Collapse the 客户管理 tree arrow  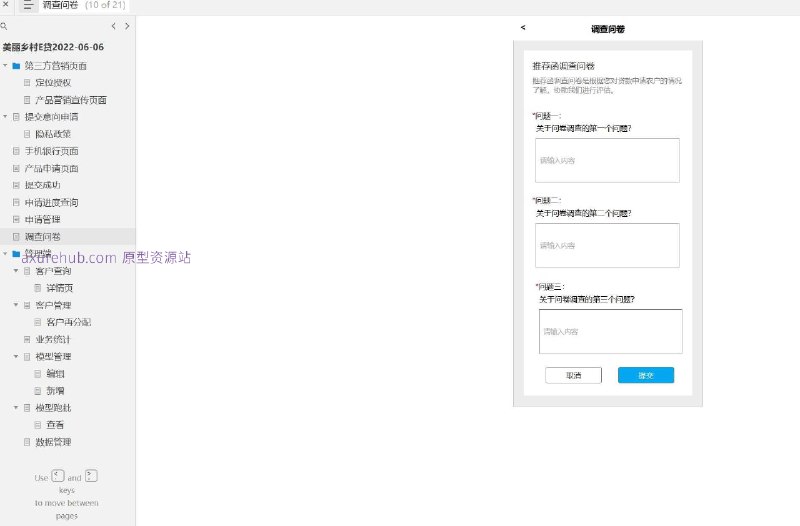pyautogui.click(x=16, y=305)
